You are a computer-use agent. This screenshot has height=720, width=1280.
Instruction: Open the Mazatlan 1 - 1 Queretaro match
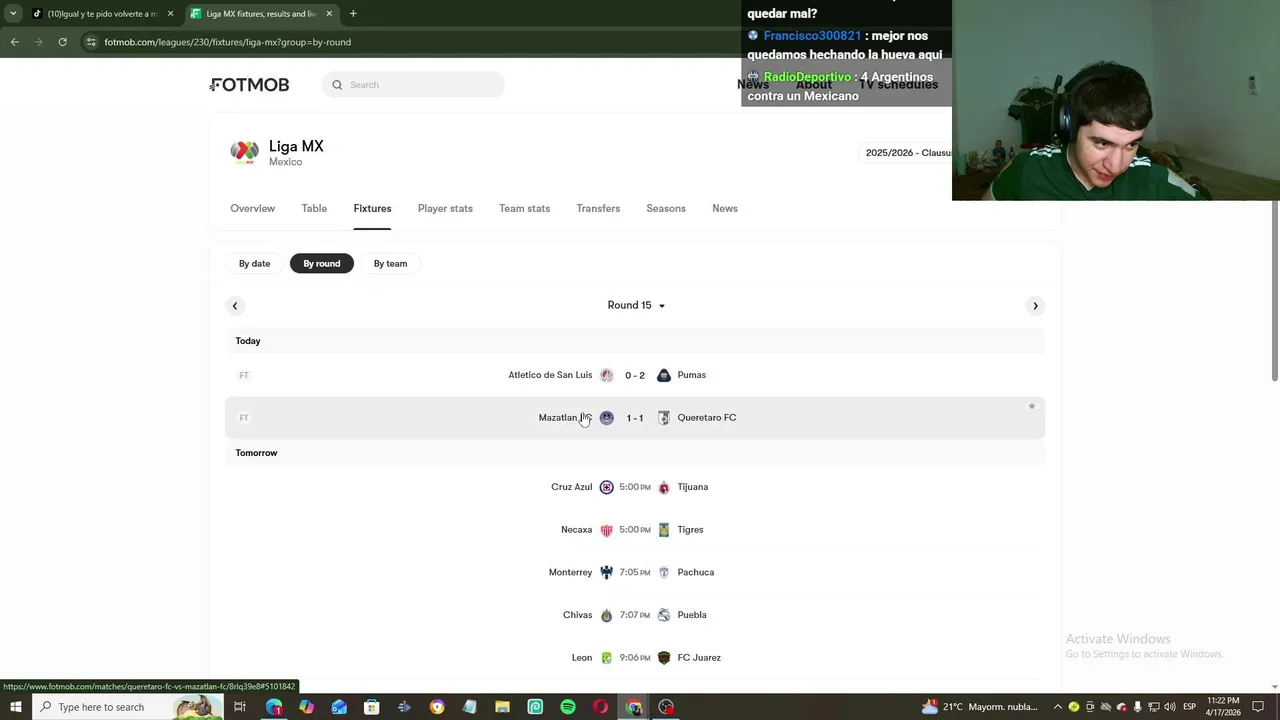(635, 418)
